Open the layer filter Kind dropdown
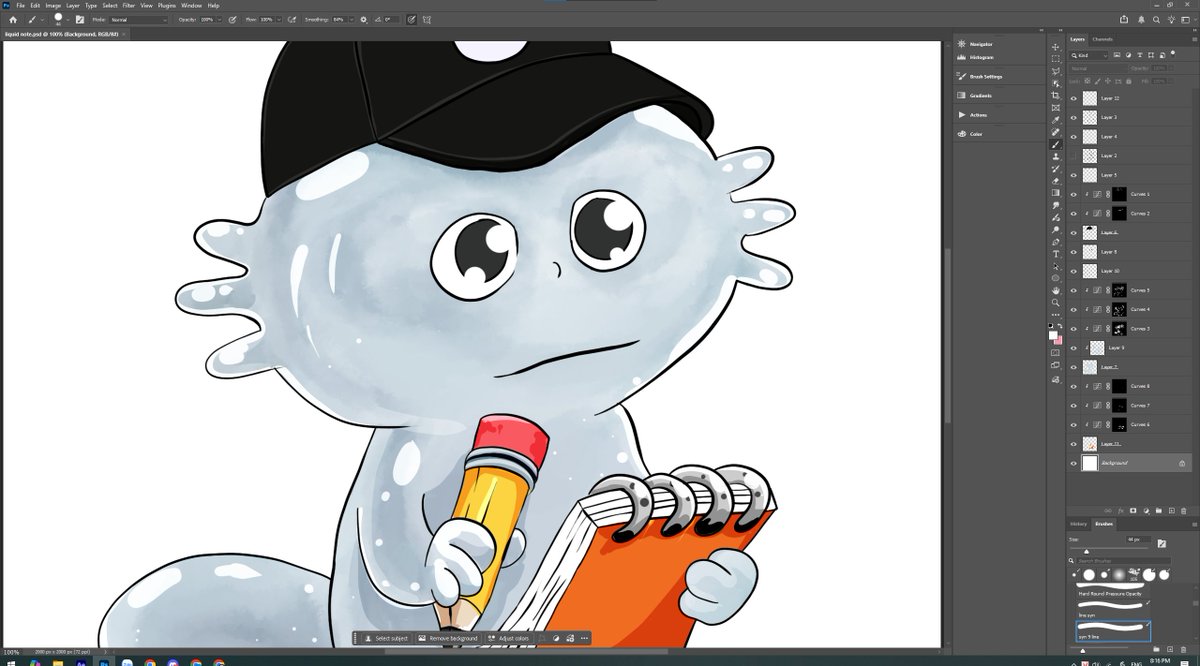 (1089, 55)
